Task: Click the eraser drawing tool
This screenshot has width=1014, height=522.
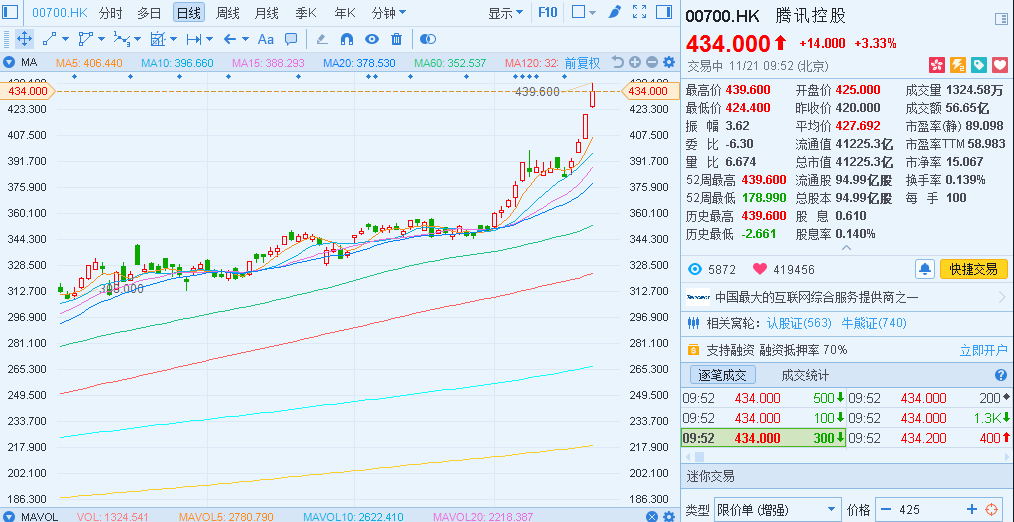Action: [322, 39]
